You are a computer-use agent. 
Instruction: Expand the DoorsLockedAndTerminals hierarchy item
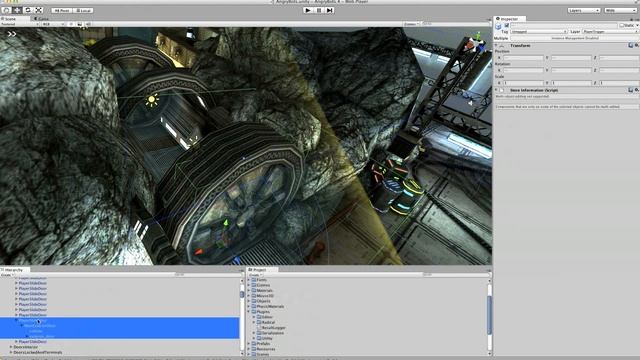point(11,352)
